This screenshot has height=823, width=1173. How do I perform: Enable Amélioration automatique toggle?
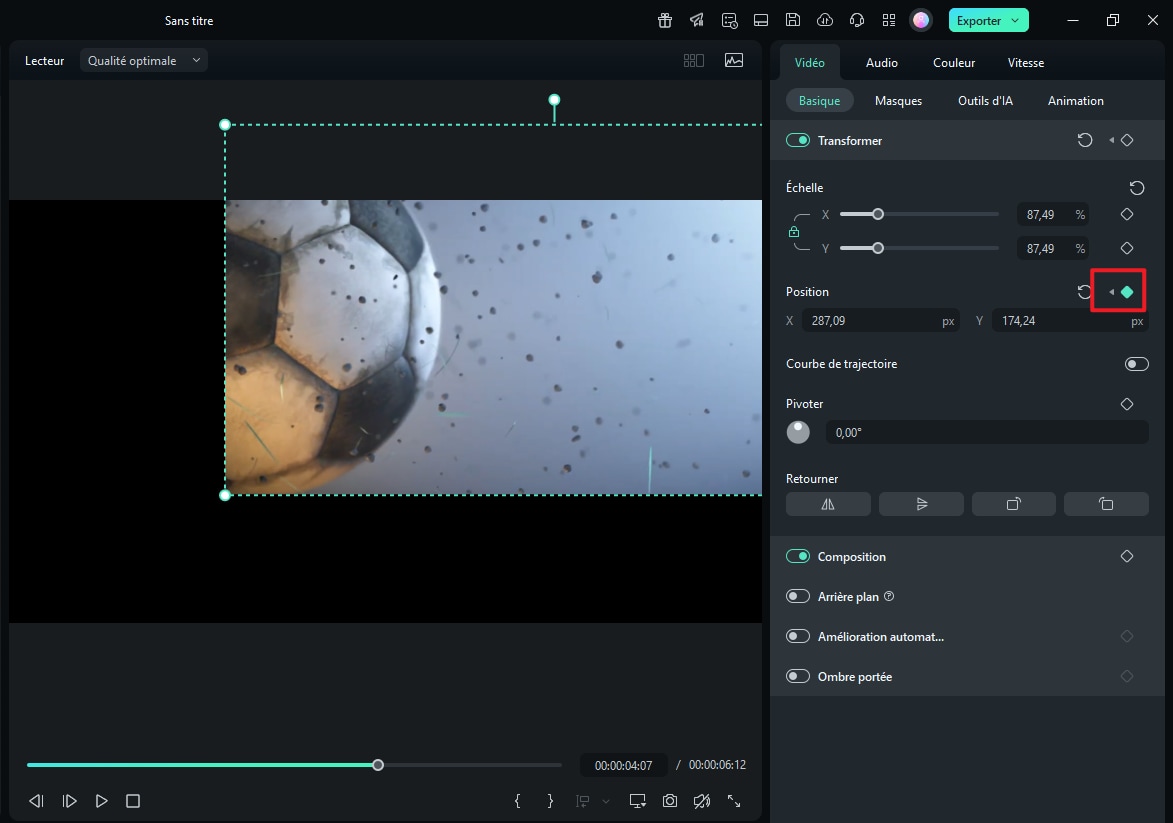point(797,636)
